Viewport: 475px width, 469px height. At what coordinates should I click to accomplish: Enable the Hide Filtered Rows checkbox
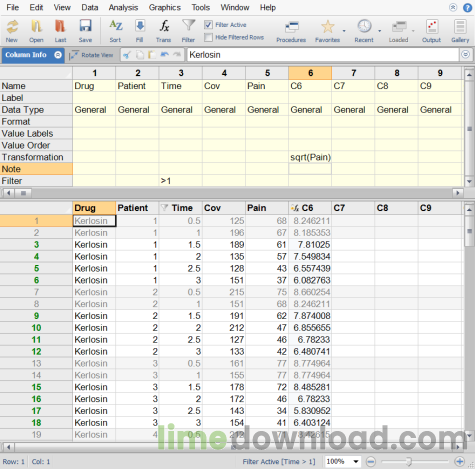(208, 37)
